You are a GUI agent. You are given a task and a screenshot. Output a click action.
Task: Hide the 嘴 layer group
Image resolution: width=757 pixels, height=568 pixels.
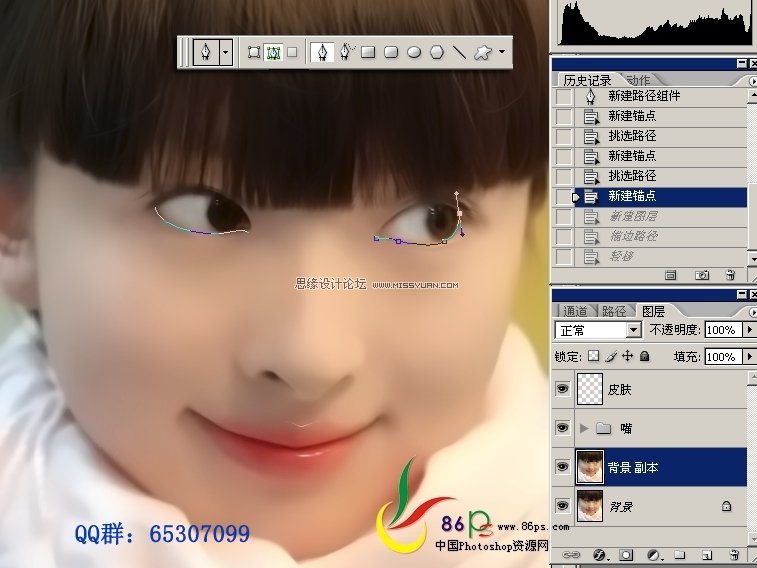562,428
